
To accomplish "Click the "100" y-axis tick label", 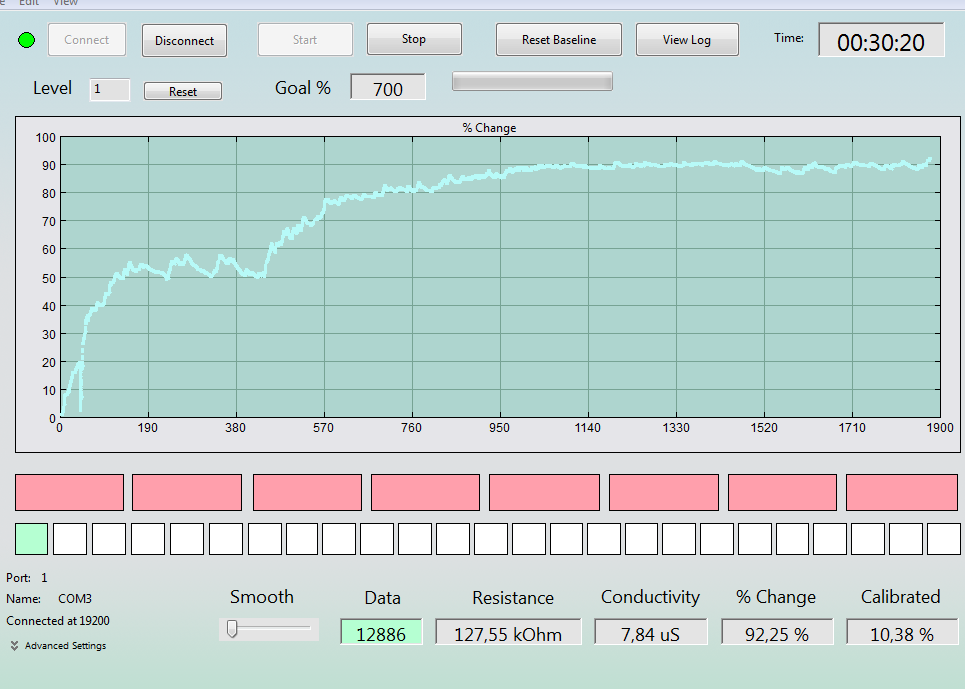I will pos(46,138).
